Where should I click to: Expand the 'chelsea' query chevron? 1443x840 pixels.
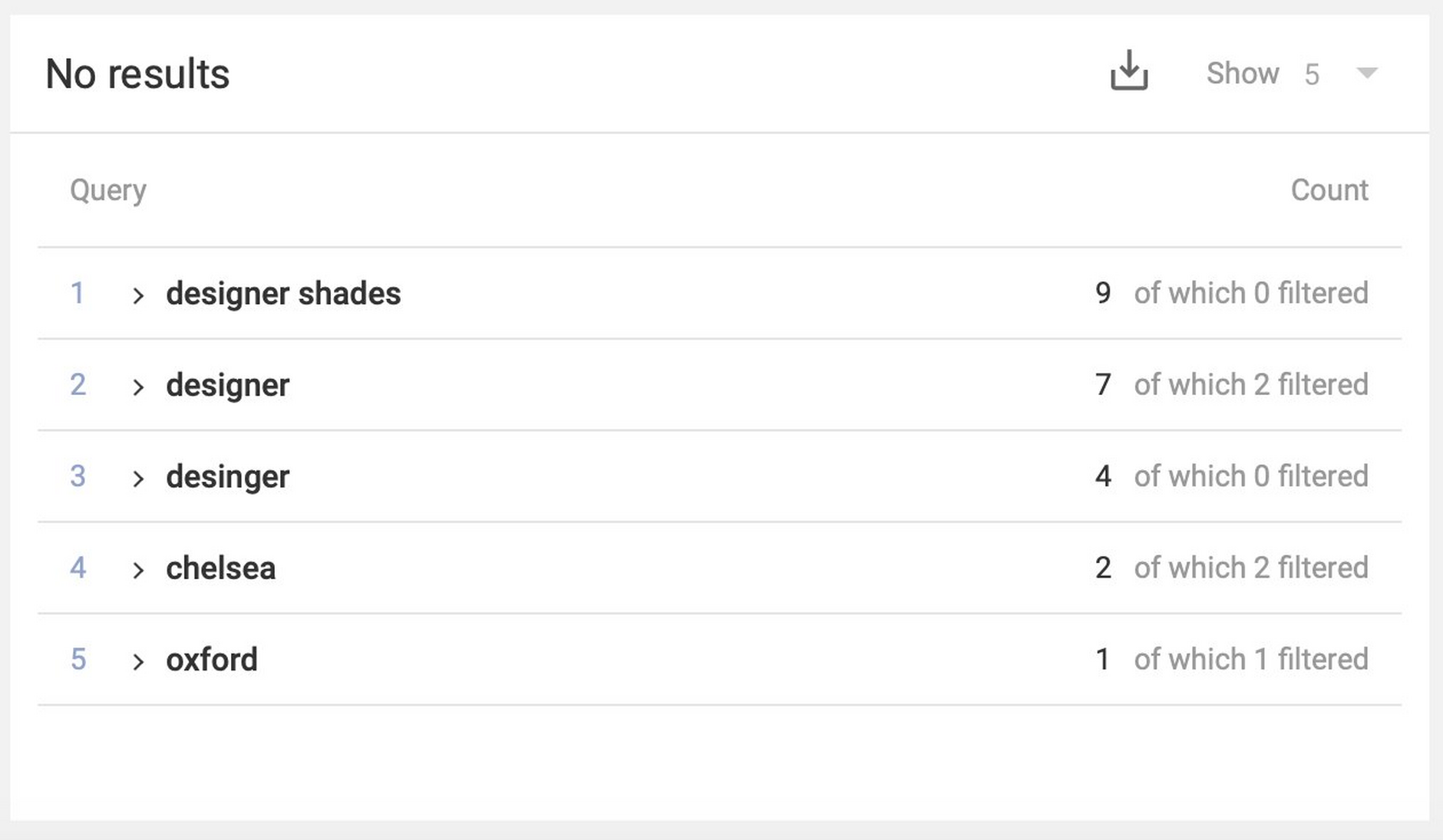138,570
